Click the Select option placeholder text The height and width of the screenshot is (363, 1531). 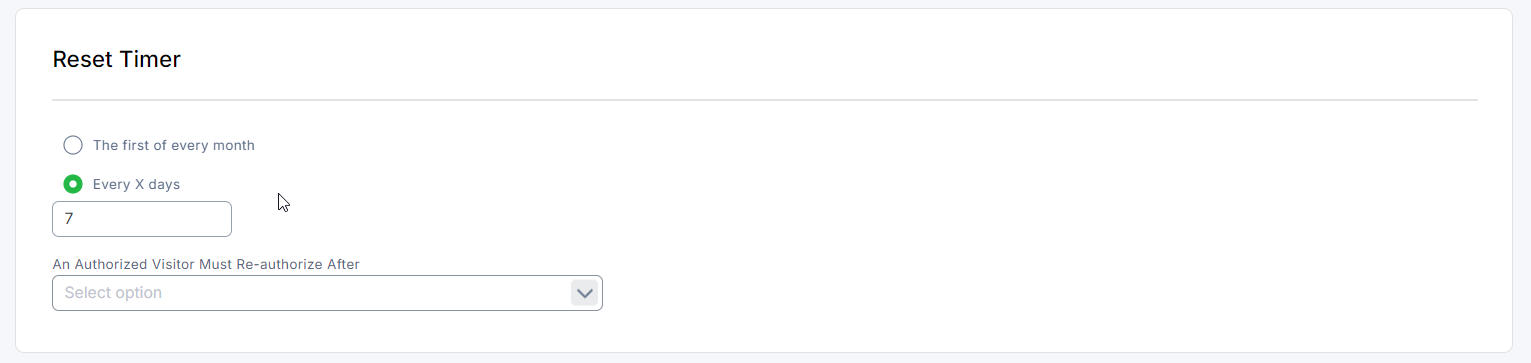click(x=113, y=293)
